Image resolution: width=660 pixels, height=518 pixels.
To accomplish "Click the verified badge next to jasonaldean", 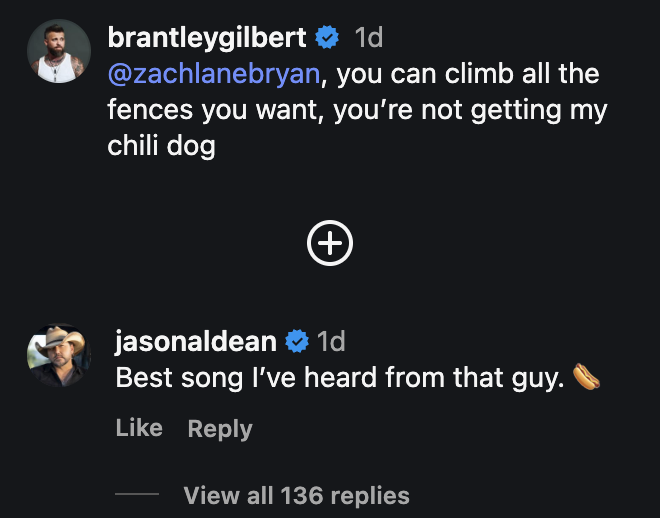I will click(x=297, y=342).
